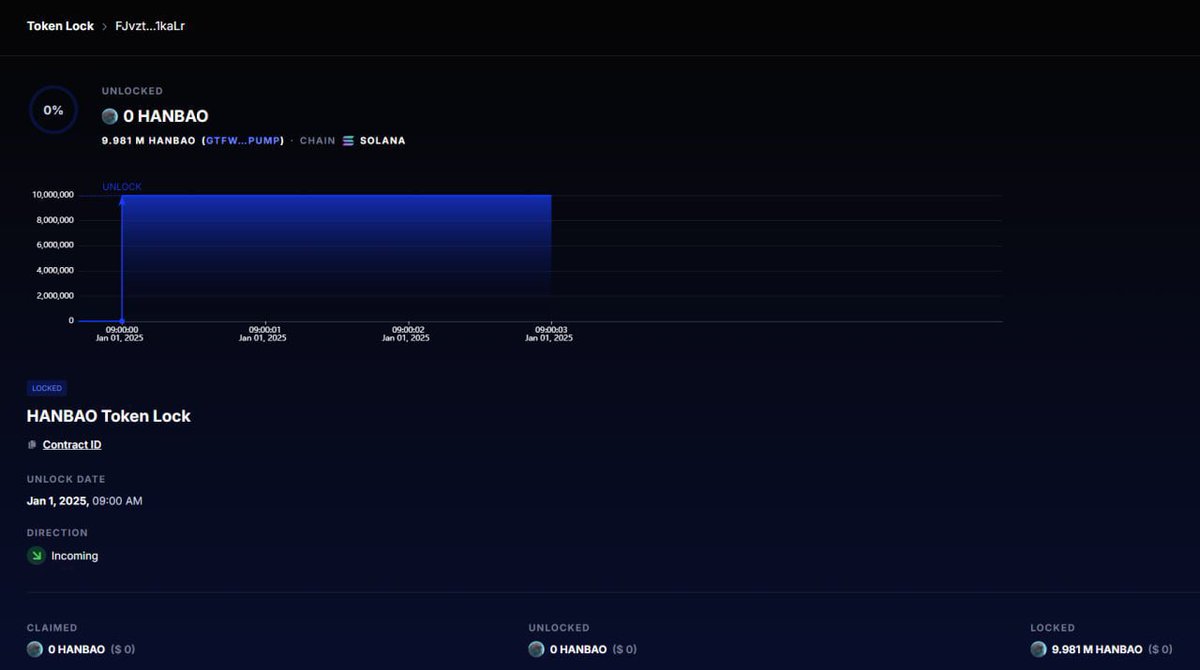This screenshot has width=1200, height=670.
Task: Click the 2,000,000 y-axis label
Action: pos(56,295)
